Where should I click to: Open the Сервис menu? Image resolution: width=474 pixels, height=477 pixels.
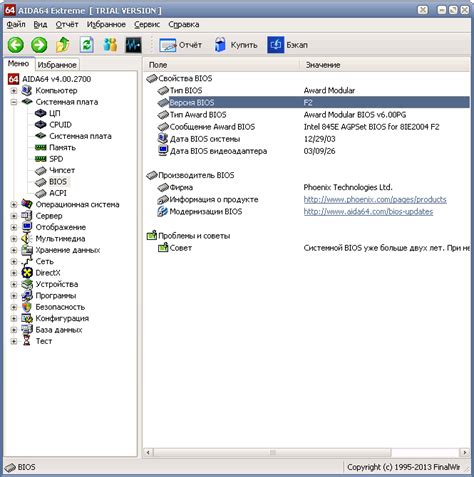pyautogui.click(x=147, y=24)
